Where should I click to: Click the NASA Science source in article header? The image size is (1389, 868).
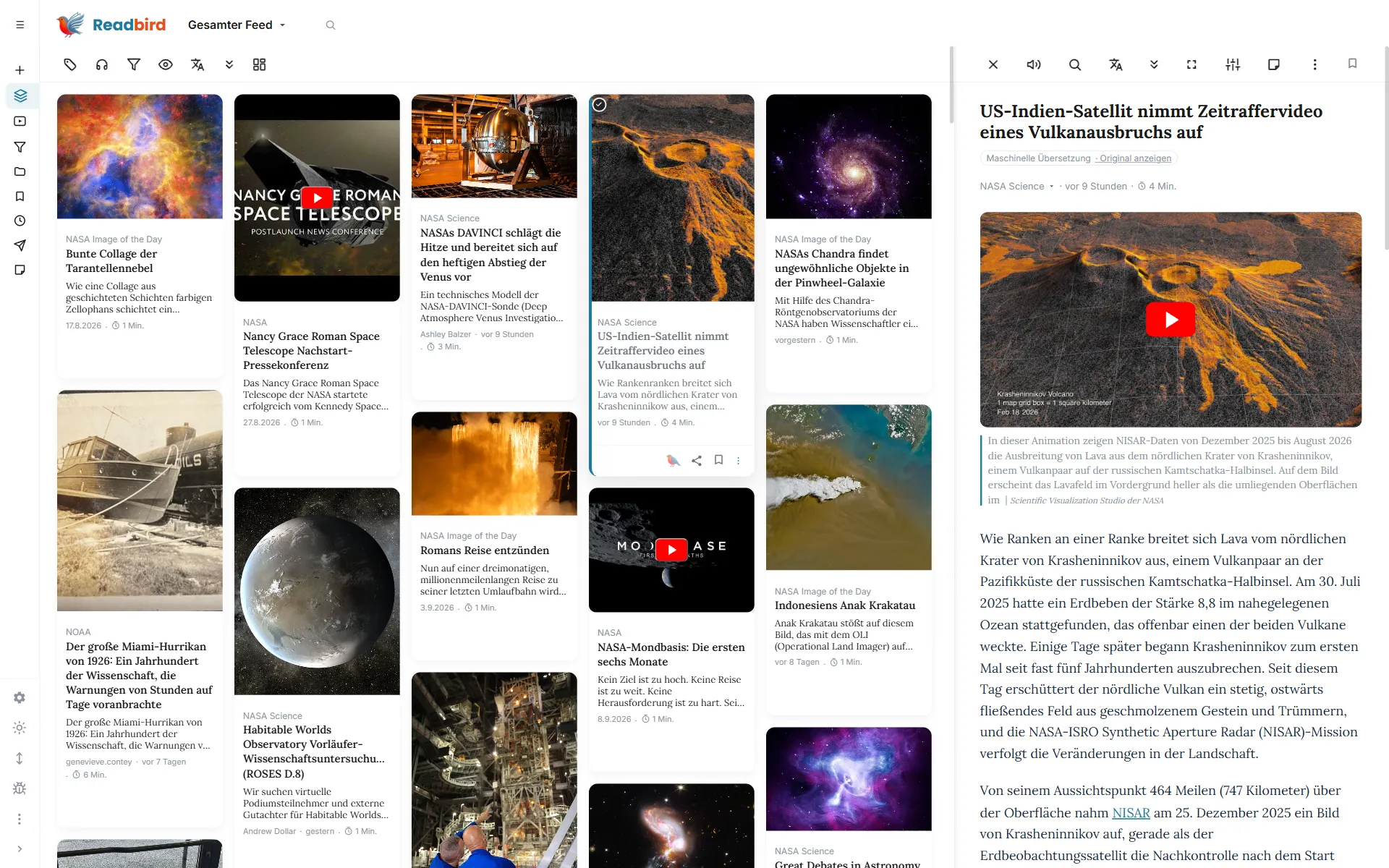coord(1011,187)
